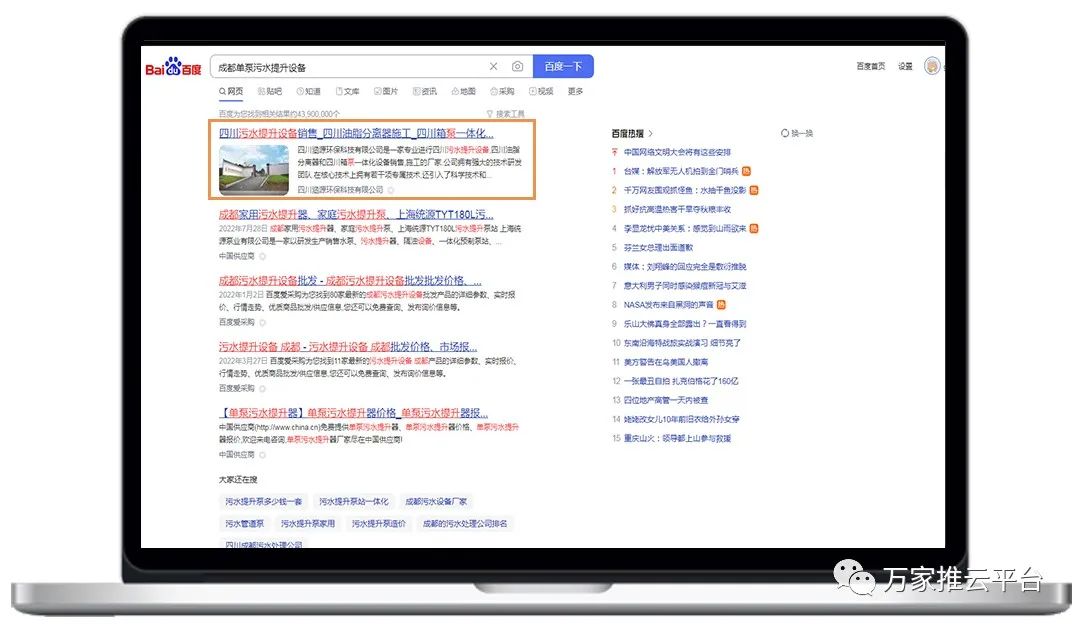Expand 百度热搜 with its chevron arrow
The image size is (1080, 628).
tap(651, 133)
